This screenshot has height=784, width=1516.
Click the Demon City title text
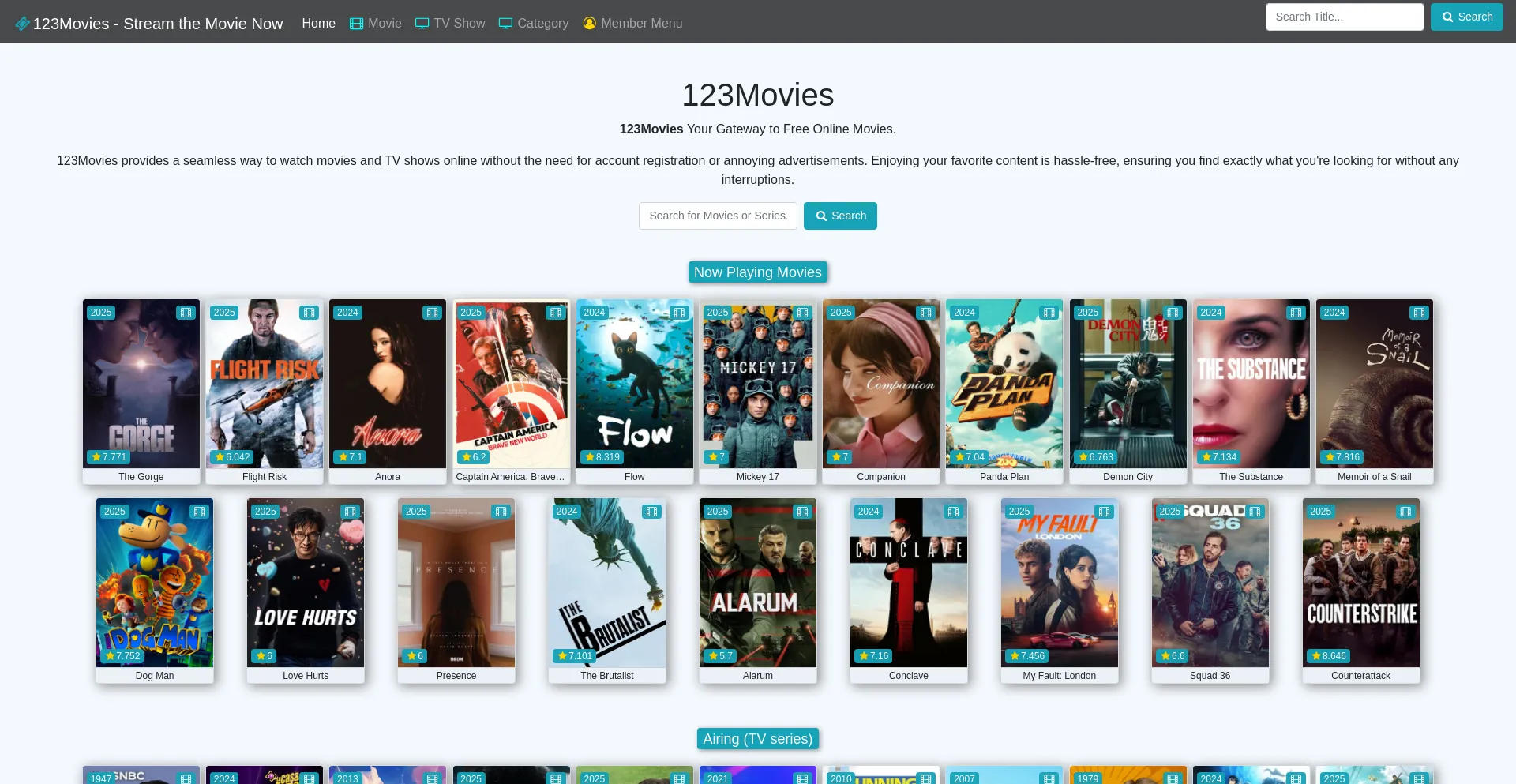coord(1128,477)
